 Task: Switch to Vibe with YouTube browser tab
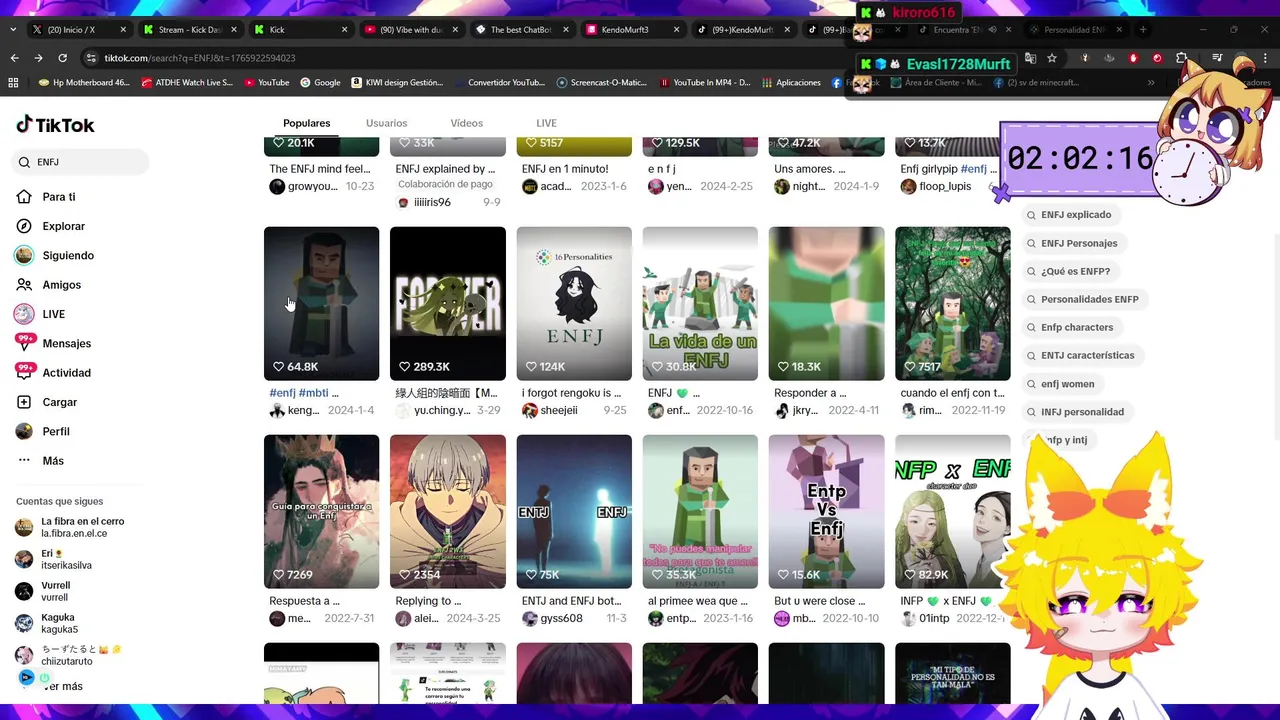410,30
